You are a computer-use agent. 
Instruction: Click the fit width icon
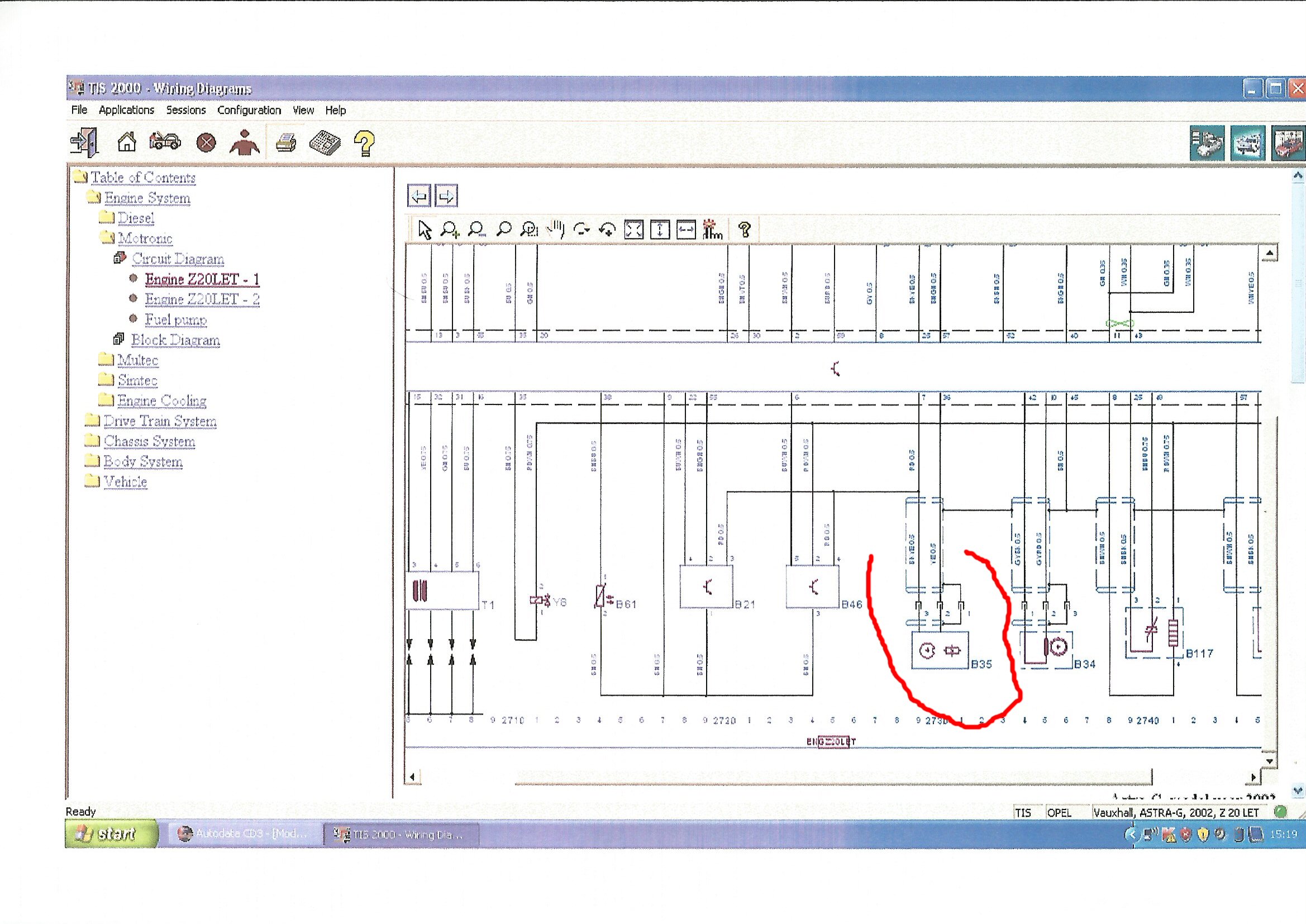(686, 230)
